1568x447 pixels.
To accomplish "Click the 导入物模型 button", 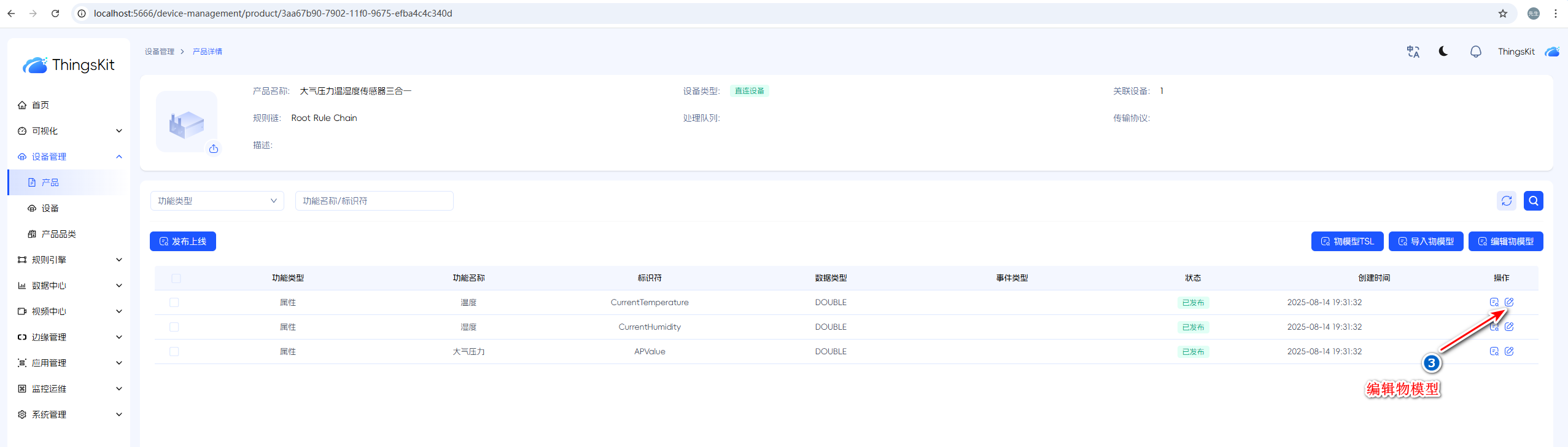I will point(1426,241).
